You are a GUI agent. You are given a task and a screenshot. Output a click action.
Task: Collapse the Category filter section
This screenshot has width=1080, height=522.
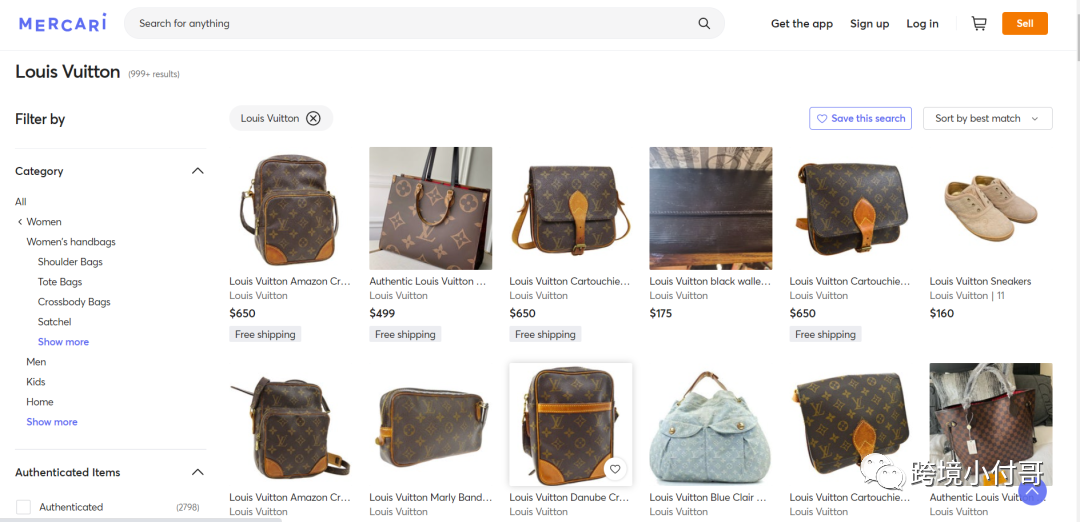[198, 171]
